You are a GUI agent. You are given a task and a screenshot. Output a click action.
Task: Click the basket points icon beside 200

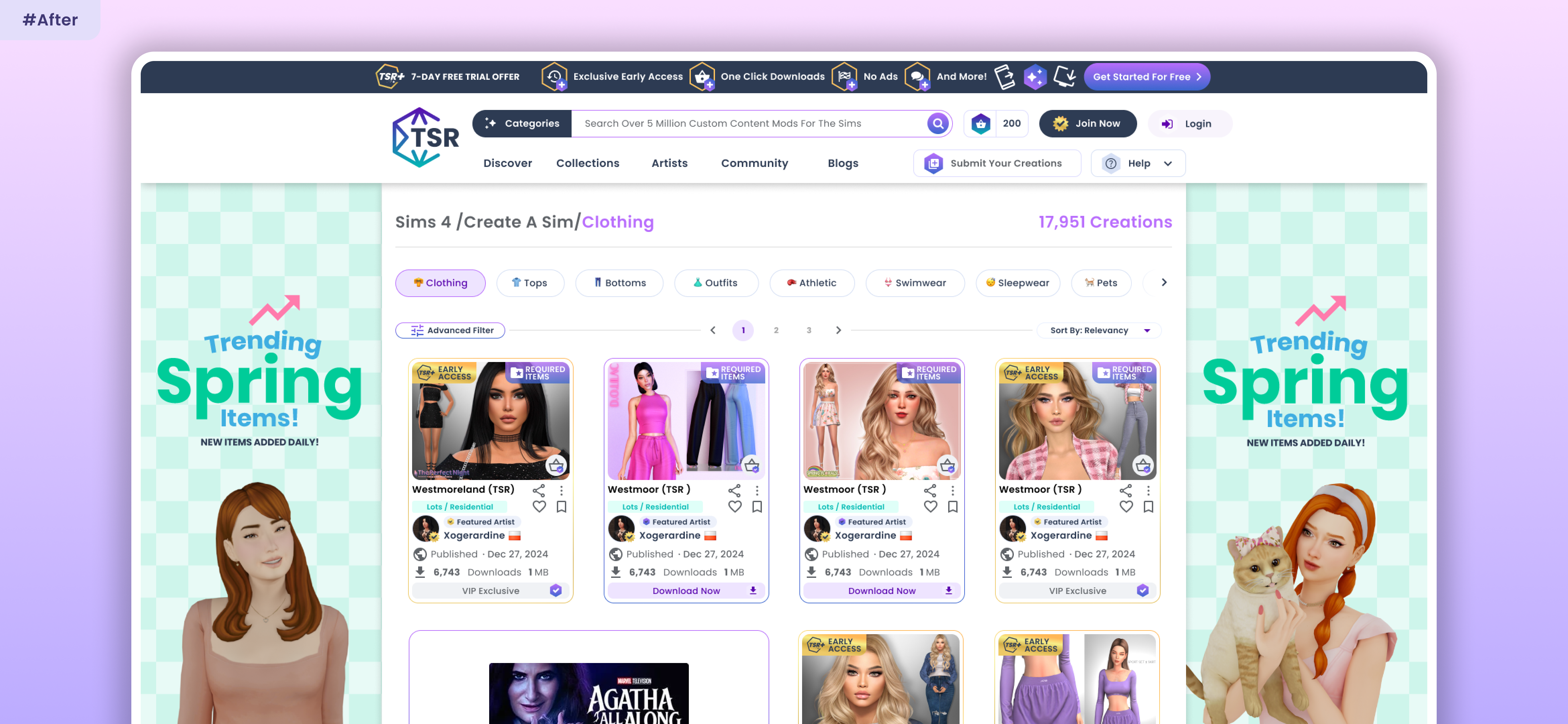pos(981,124)
